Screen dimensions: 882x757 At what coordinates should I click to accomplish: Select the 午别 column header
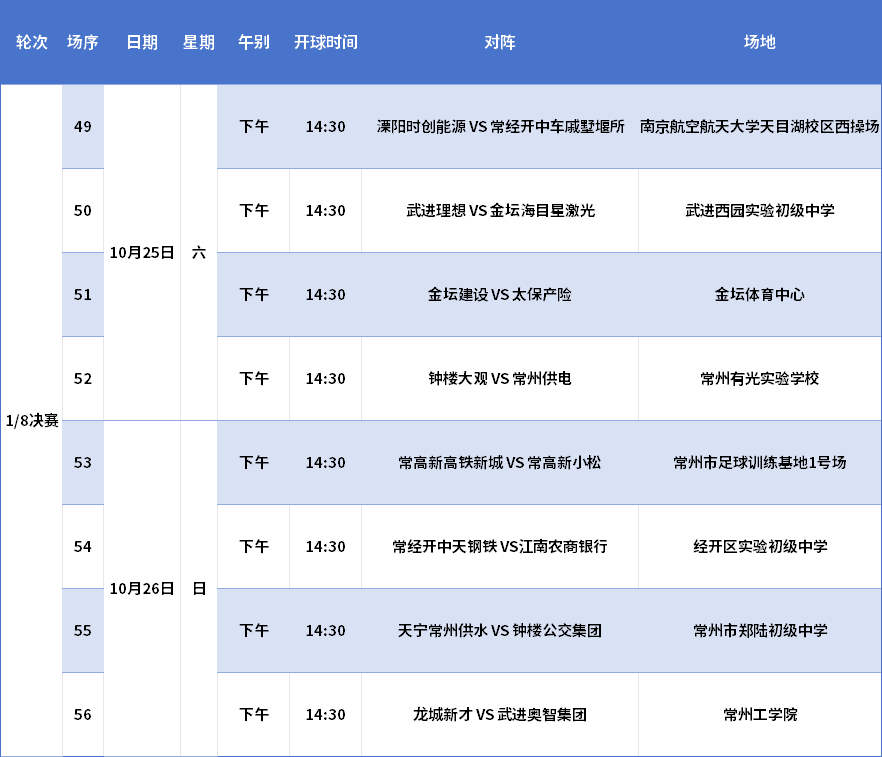click(x=253, y=43)
